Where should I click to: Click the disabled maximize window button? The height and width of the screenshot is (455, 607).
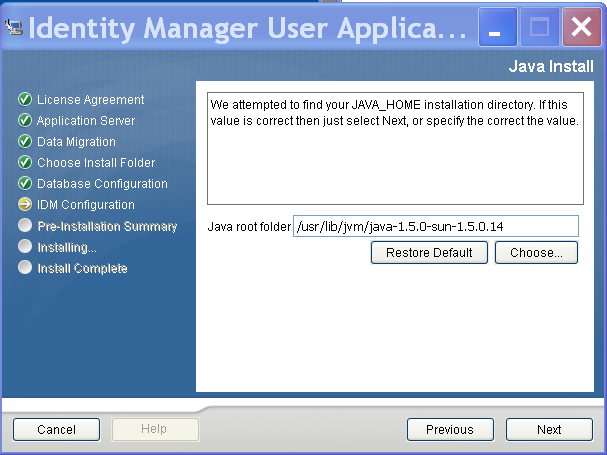[539, 27]
